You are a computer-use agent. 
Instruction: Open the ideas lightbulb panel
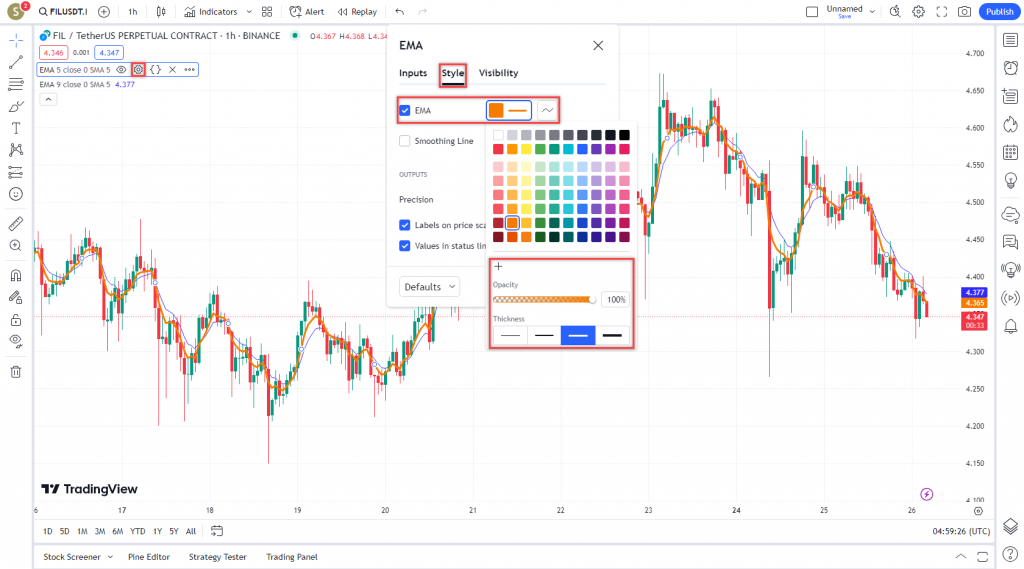tap(1010, 180)
